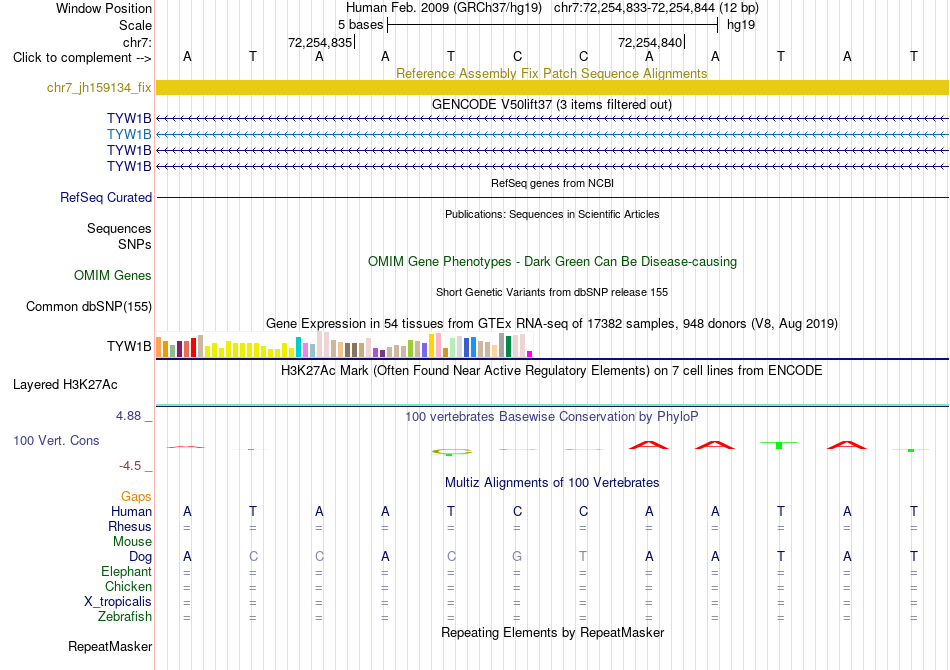Click the 'G' base in the Dog row
The height and width of the screenshot is (670, 950).
[517, 556]
